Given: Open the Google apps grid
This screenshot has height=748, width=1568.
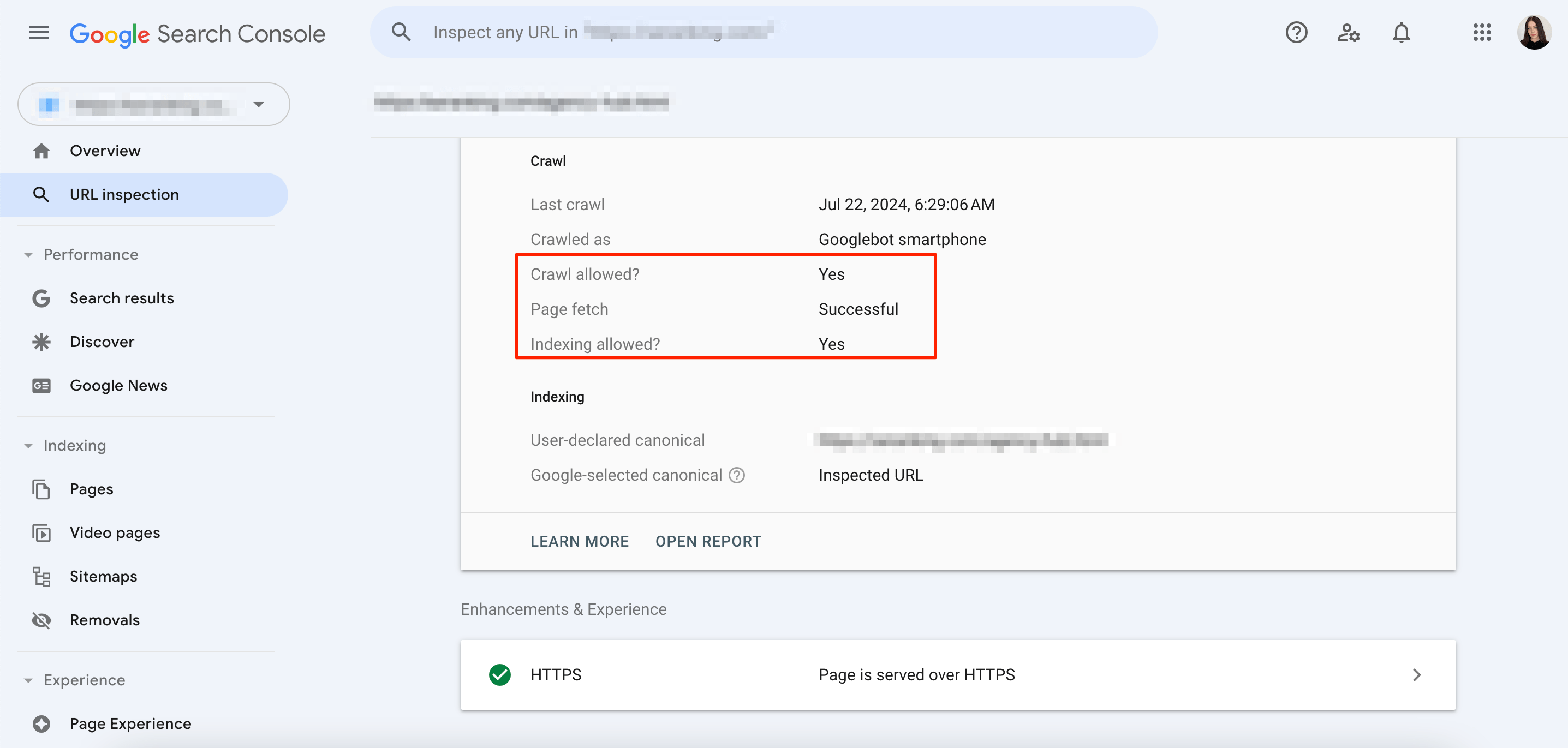Looking at the screenshot, I should 1482,32.
